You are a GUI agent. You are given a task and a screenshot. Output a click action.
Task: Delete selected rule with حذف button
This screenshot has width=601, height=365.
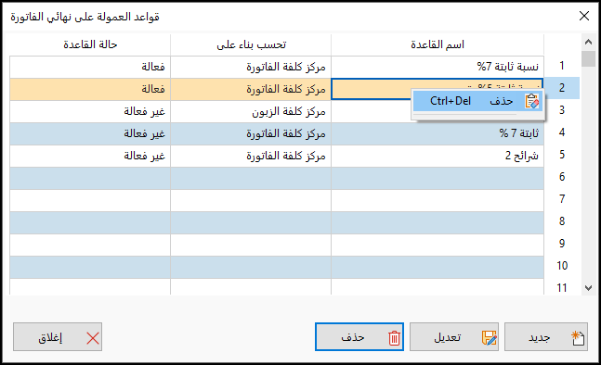tap(360, 337)
